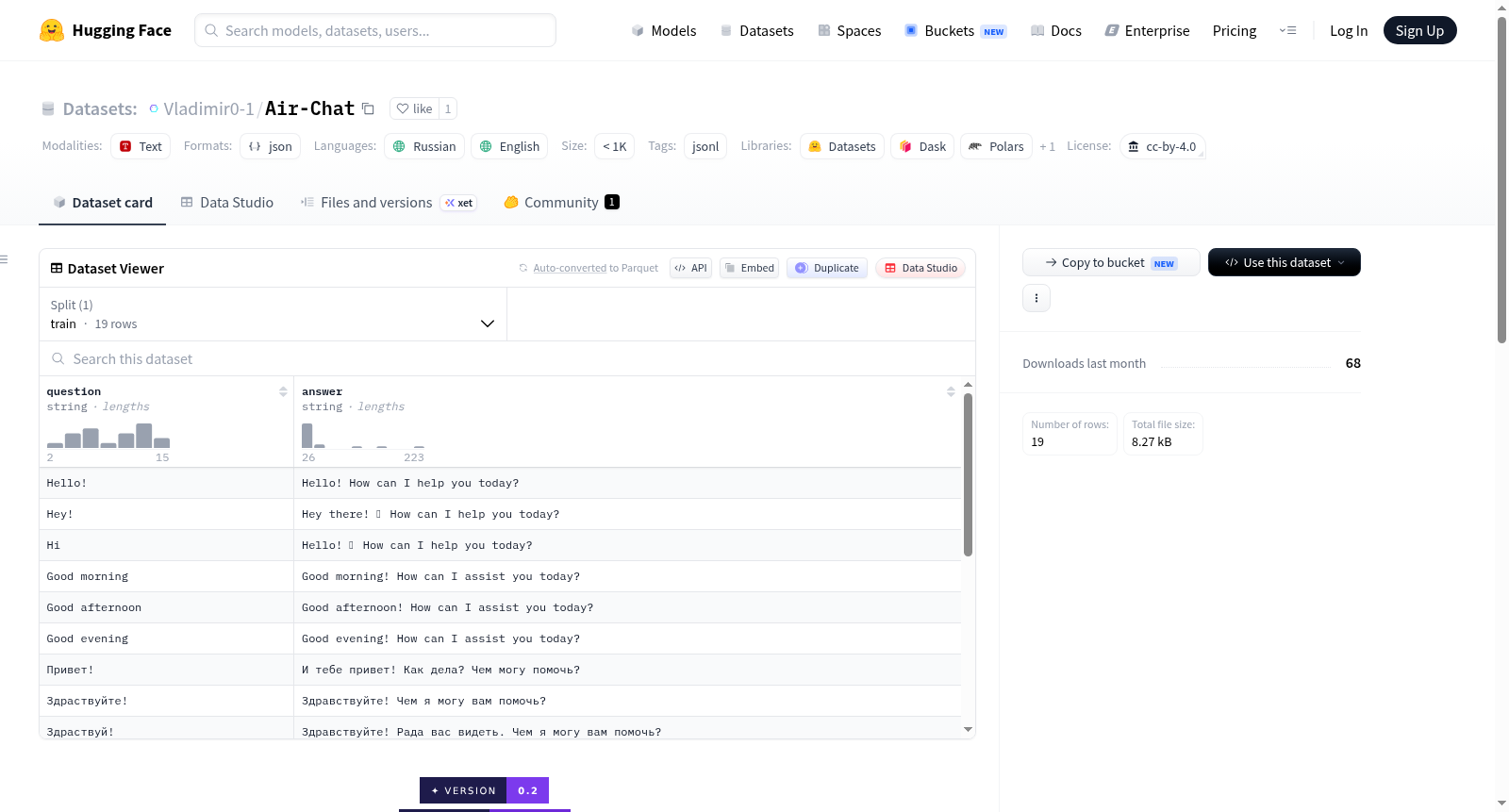Open Enterprise page
Viewport: 1509px width, 812px height.
[1147, 30]
